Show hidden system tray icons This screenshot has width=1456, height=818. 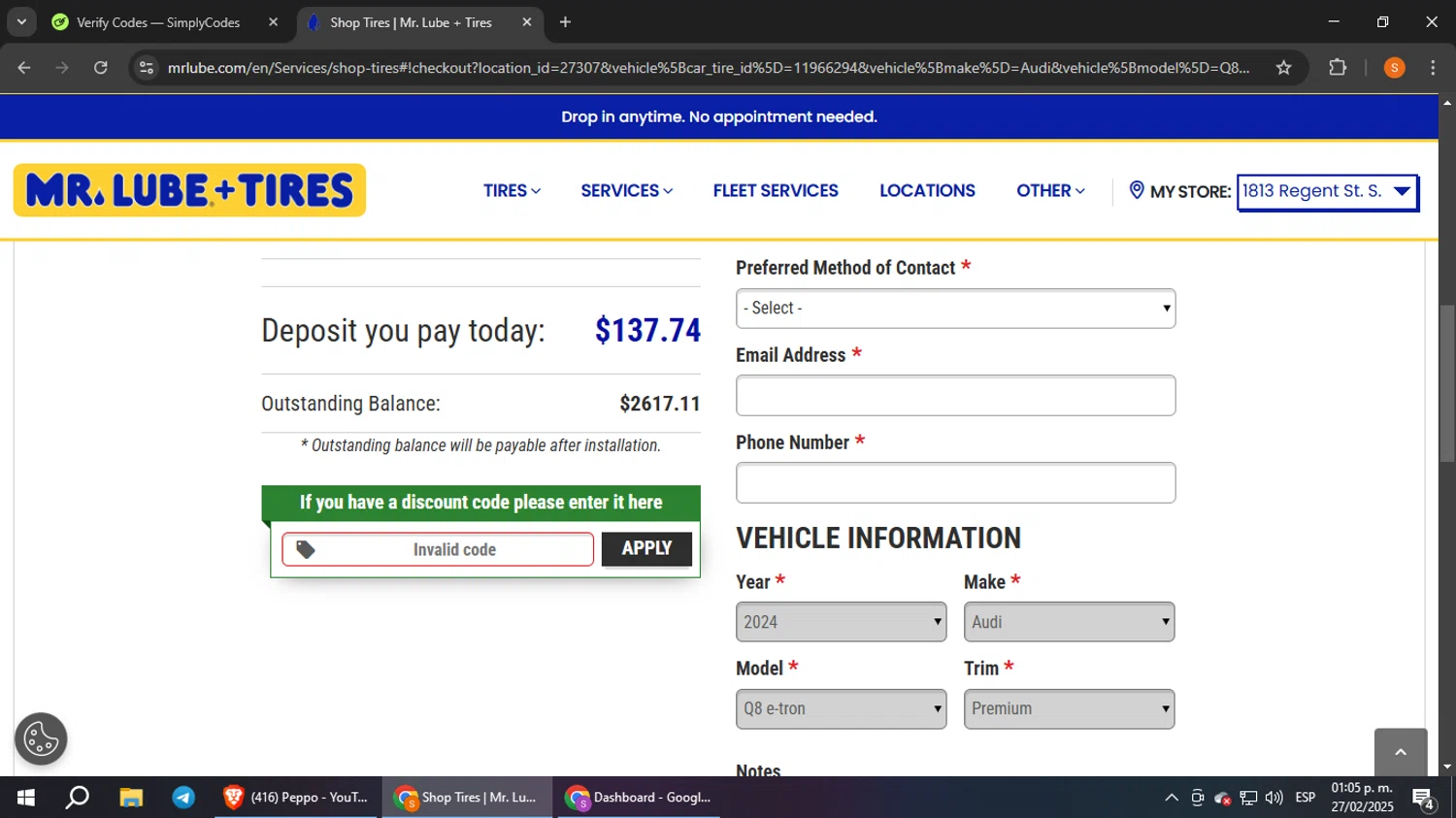click(1172, 798)
